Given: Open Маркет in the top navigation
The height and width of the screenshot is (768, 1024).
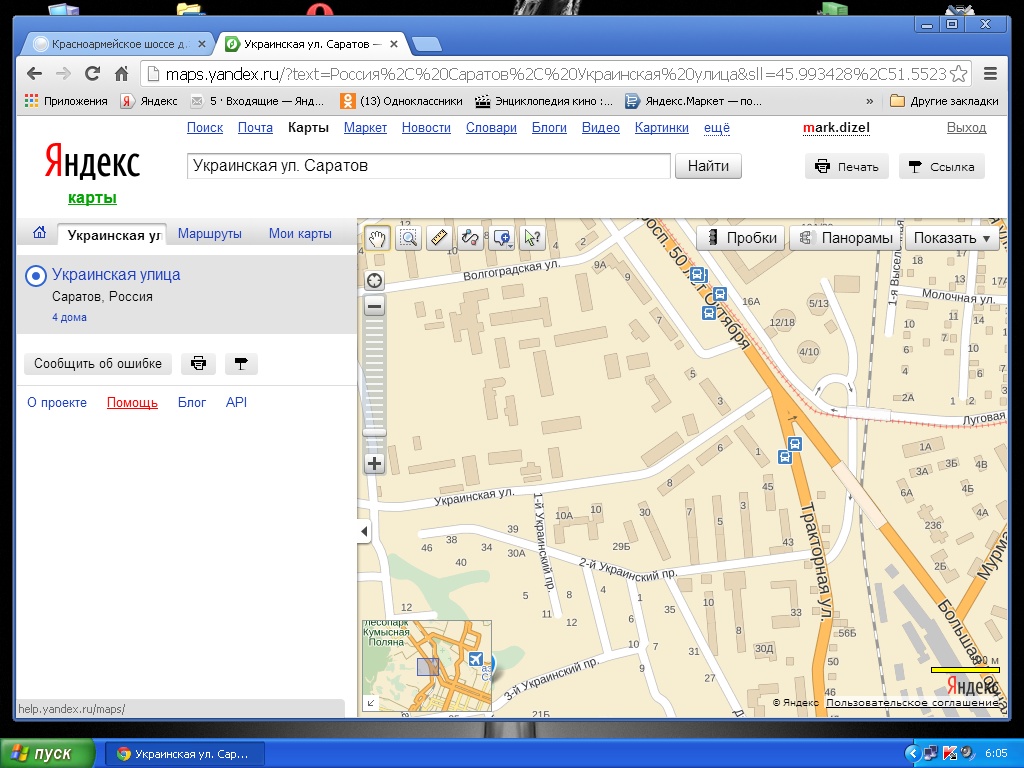Looking at the screenshot, I should tap(366, 128).
